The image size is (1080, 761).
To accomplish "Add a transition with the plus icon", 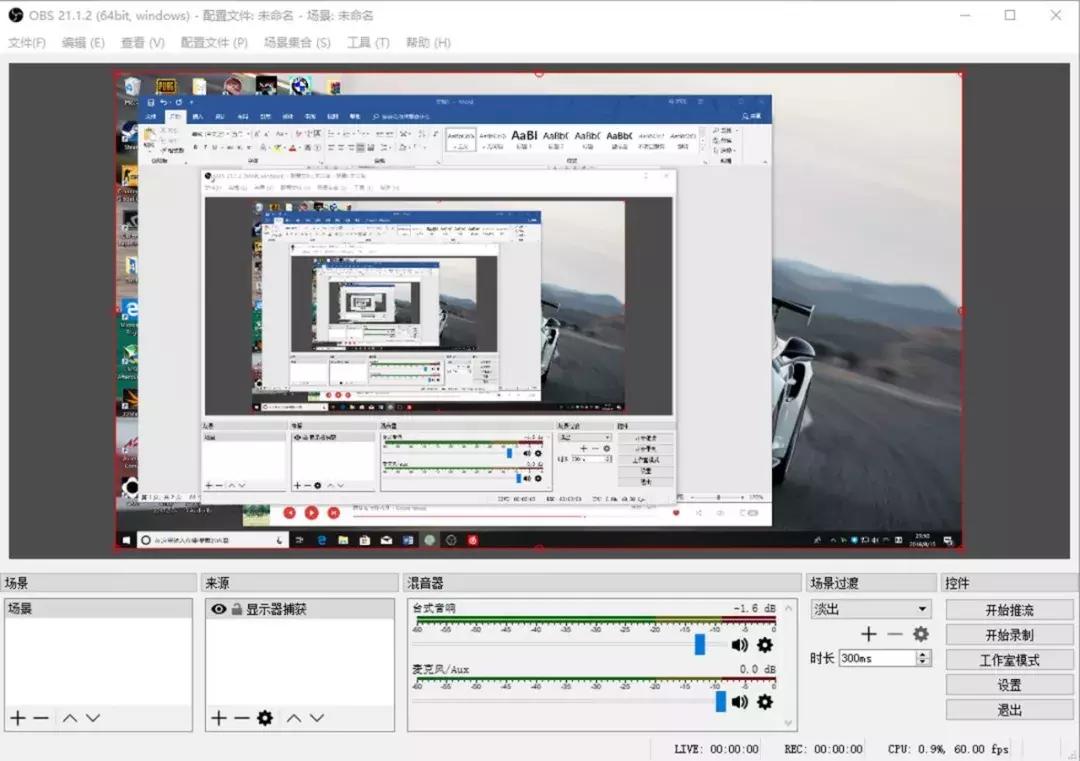I will tap(868, 634).
